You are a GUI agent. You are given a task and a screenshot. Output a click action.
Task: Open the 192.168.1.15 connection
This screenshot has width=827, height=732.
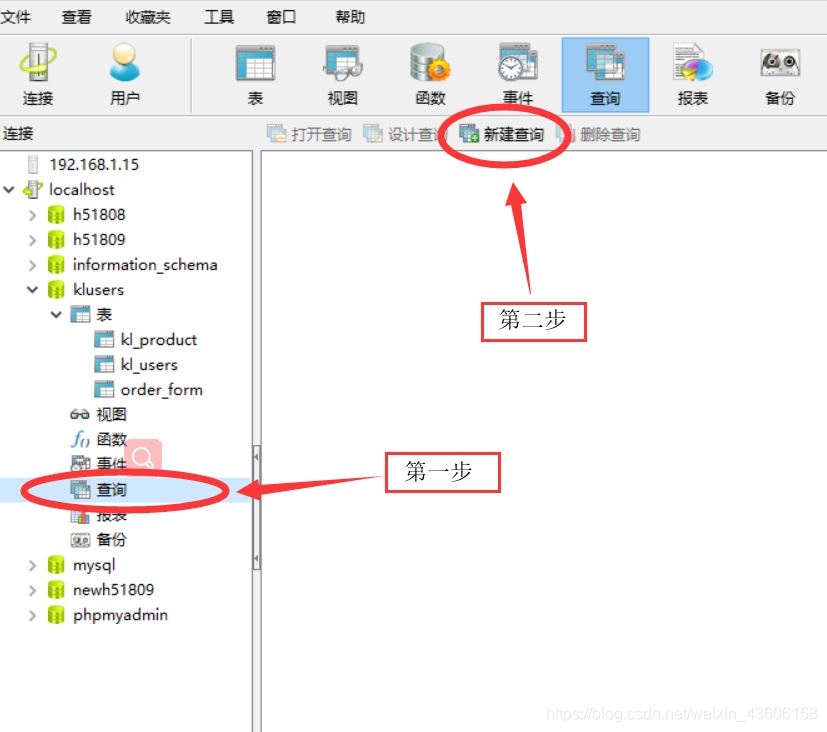click(x=96, y=164)
